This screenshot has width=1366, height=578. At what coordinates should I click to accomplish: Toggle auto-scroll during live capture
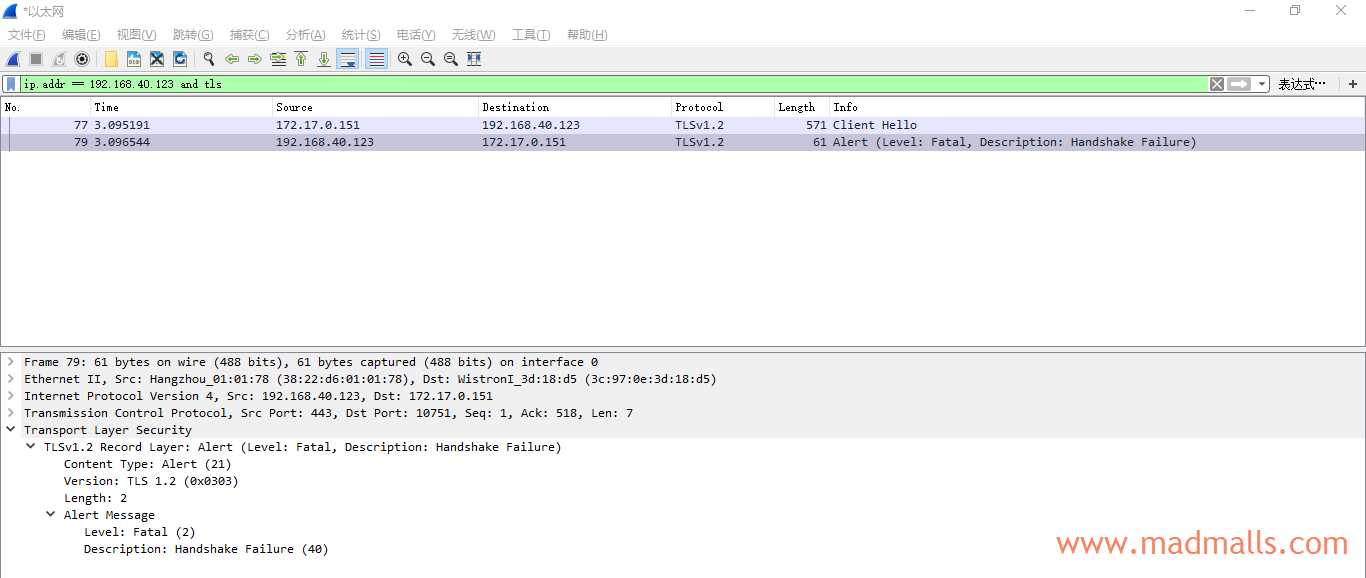348,59
